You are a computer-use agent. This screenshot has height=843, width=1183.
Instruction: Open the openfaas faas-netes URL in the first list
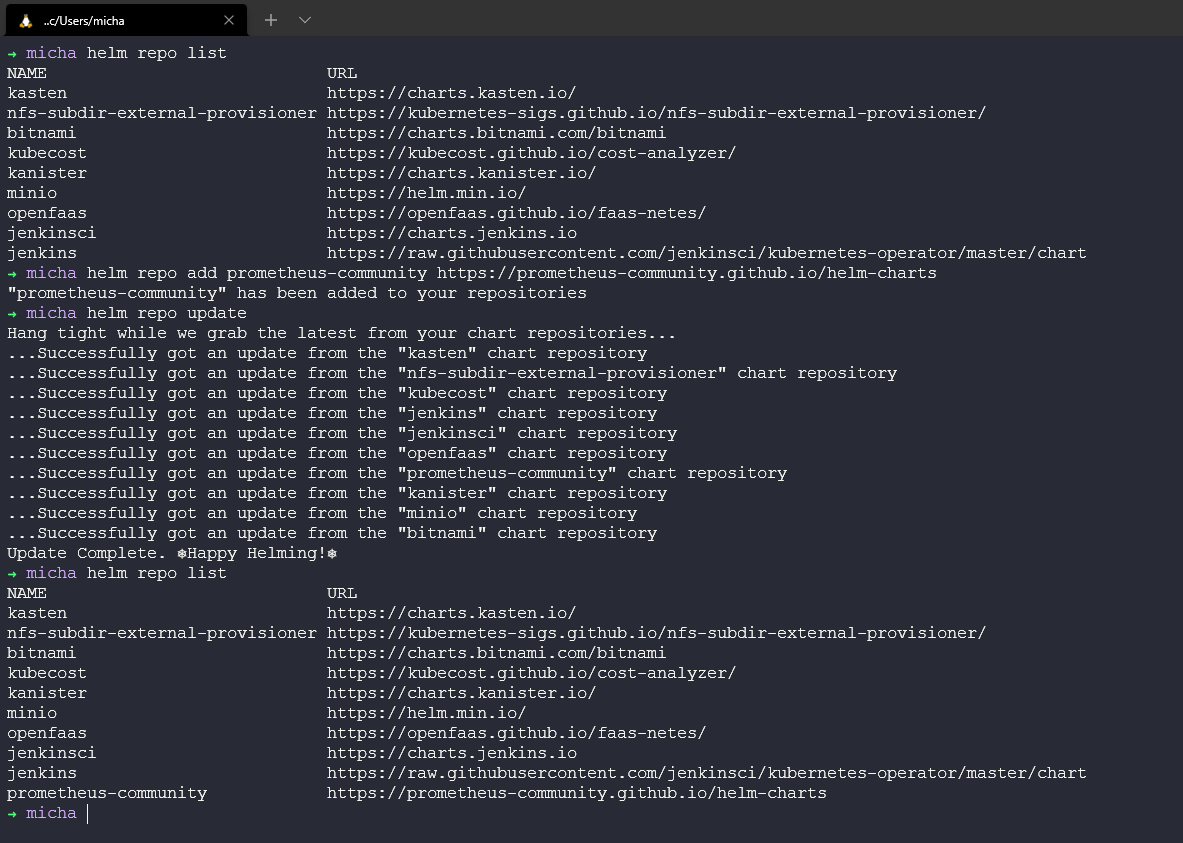coord(516,213)
